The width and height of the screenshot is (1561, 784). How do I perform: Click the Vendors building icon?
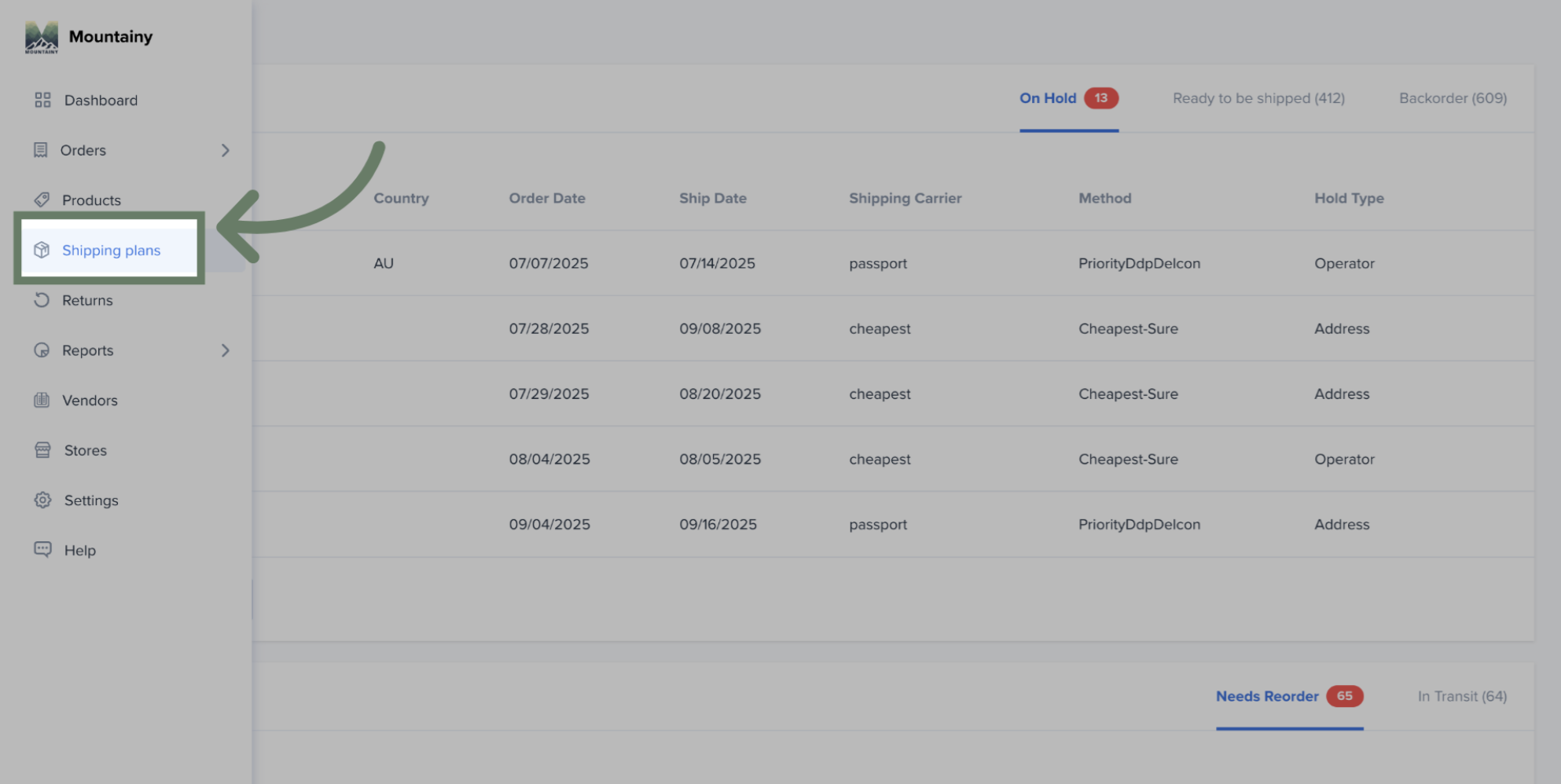(42, 400)
